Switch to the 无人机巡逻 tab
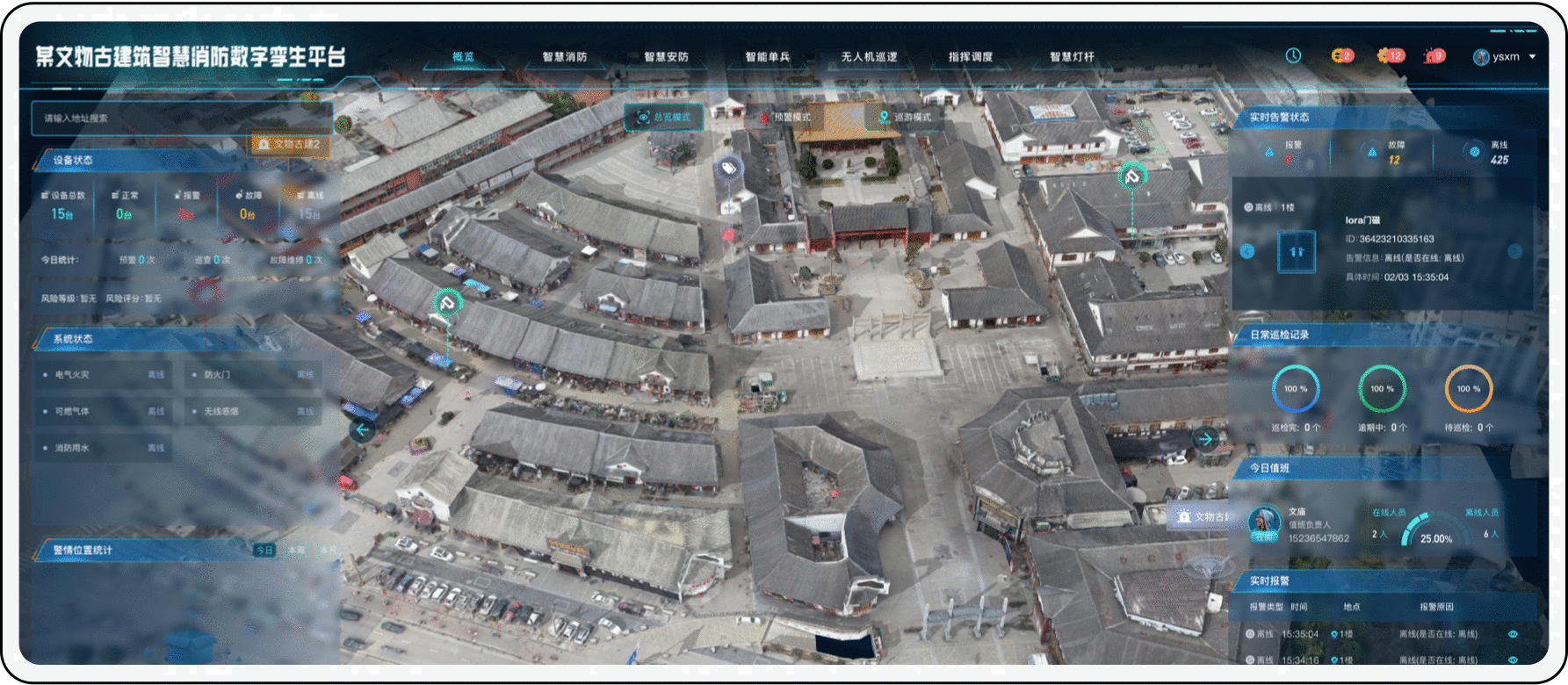Screen dimensions: 1568x685 (x=870, y=57)
